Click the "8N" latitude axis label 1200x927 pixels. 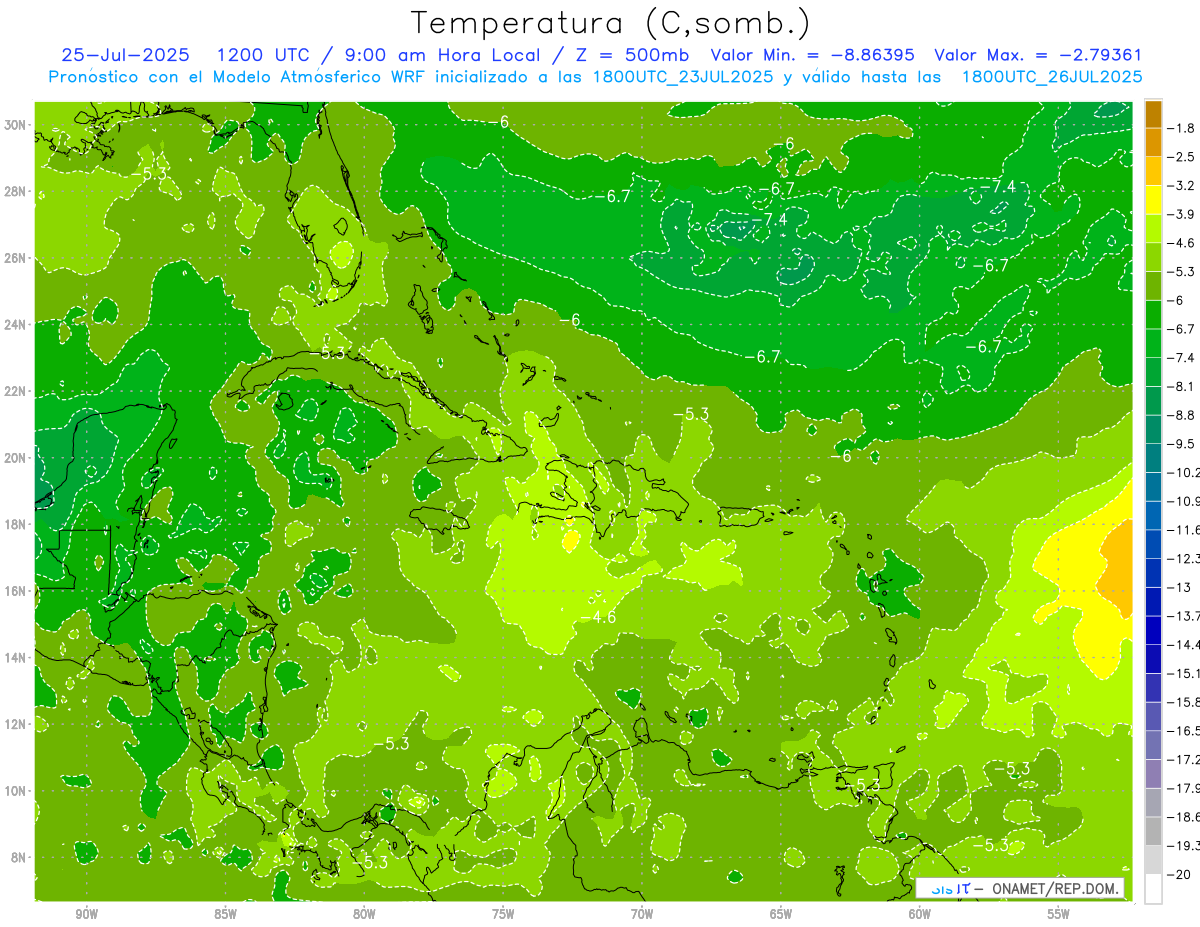click(x=19, y=857)
